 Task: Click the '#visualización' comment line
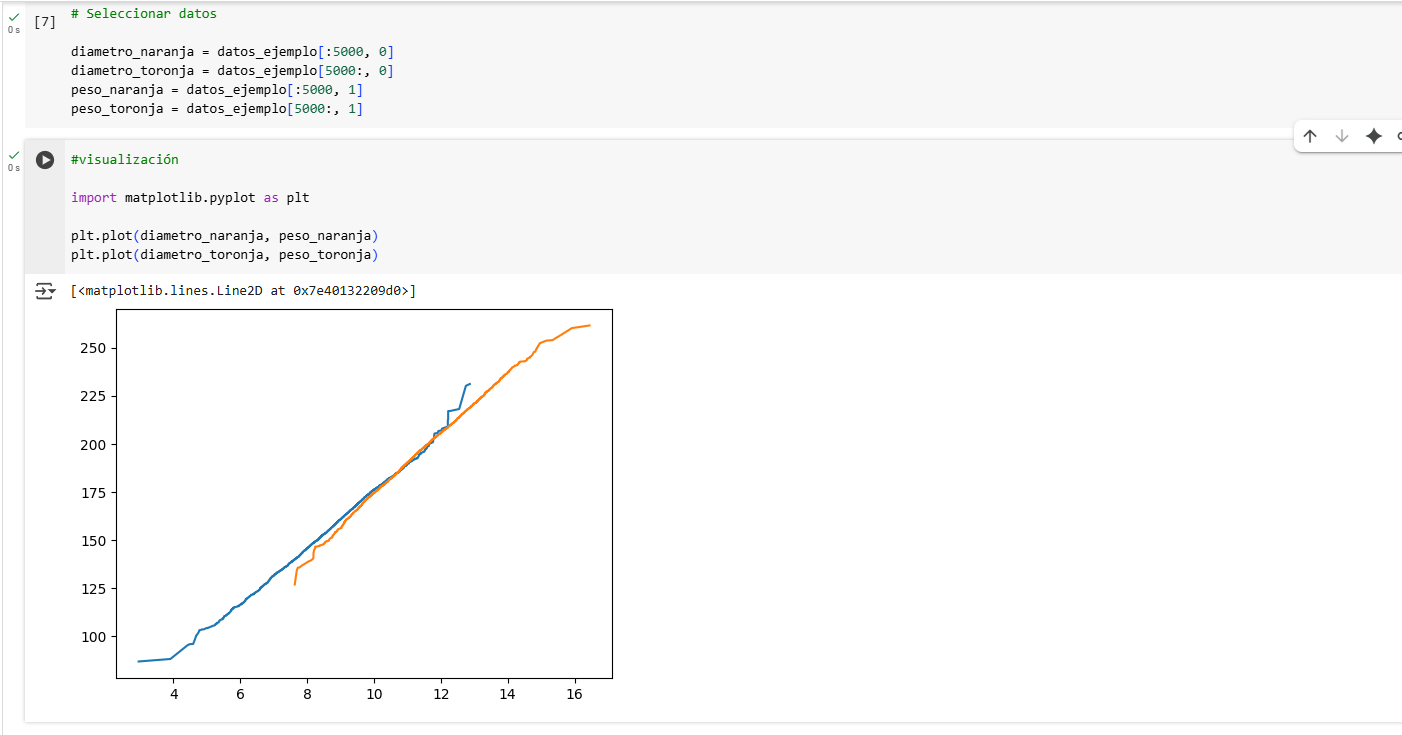click(x=125, y=159)
